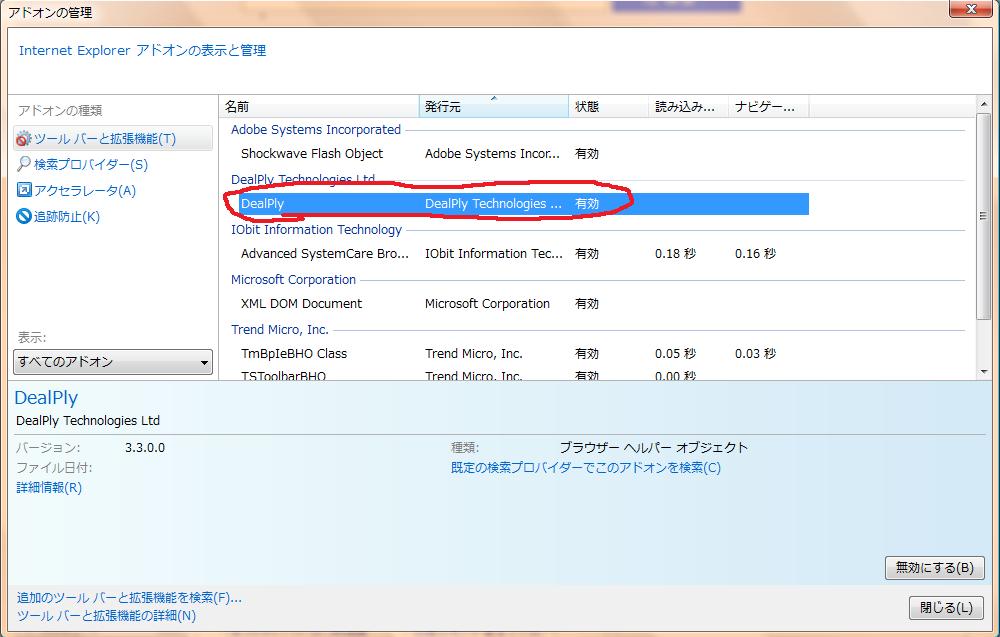
Task: Collapse the Microsoft Corporation group header
Action: coord(293,279)
